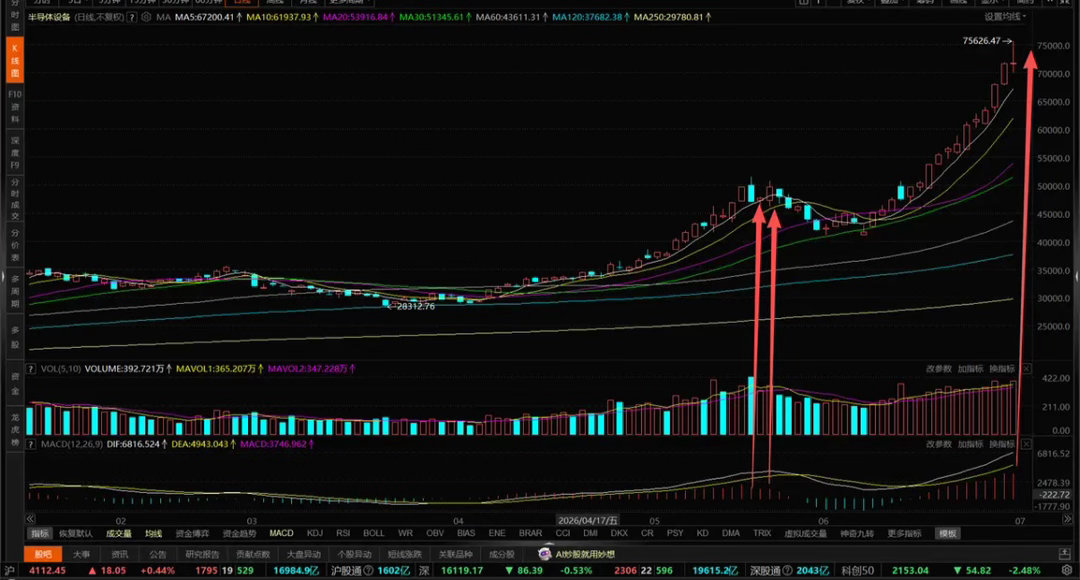Screen dimensions: 1080x580
Task: Select the OBV indicator
Action: [x=435, y=533]
